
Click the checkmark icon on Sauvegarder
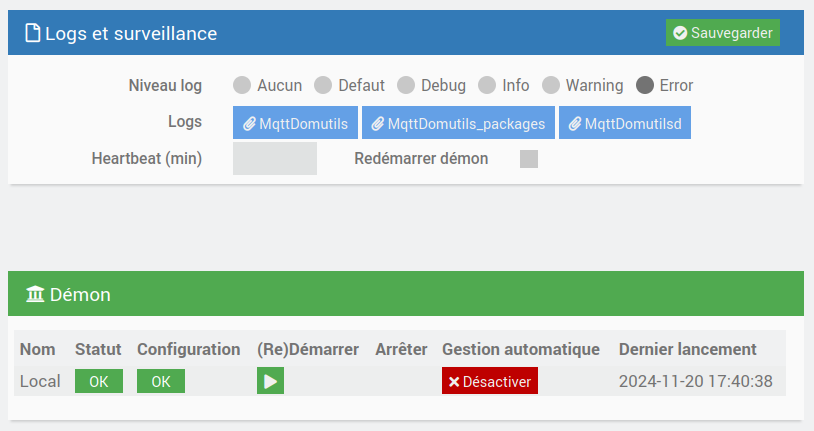click(x=680, y=33)
